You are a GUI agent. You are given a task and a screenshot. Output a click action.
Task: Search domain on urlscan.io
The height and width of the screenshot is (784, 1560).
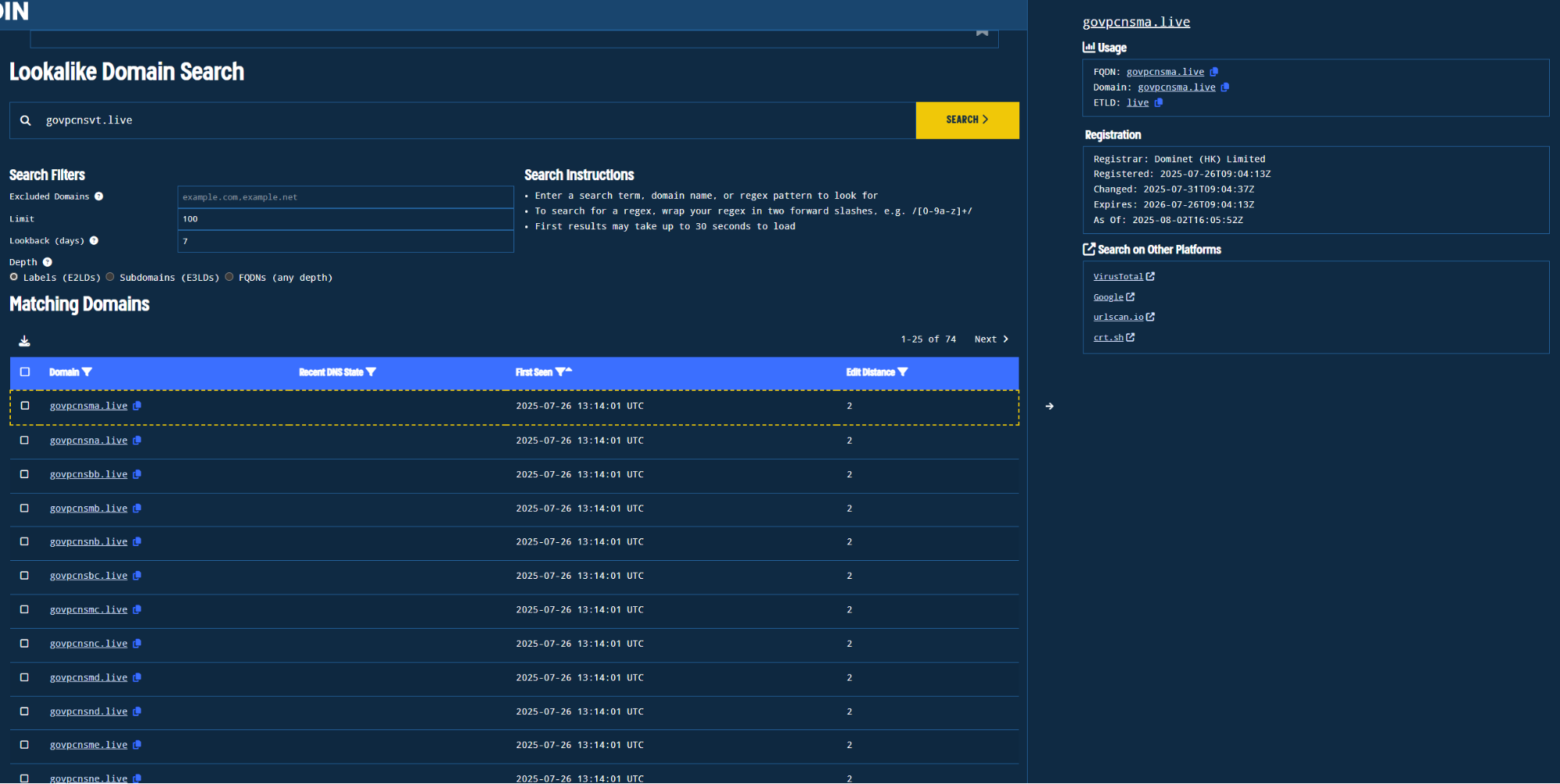pyautogui.click(x=1124, y=318)
